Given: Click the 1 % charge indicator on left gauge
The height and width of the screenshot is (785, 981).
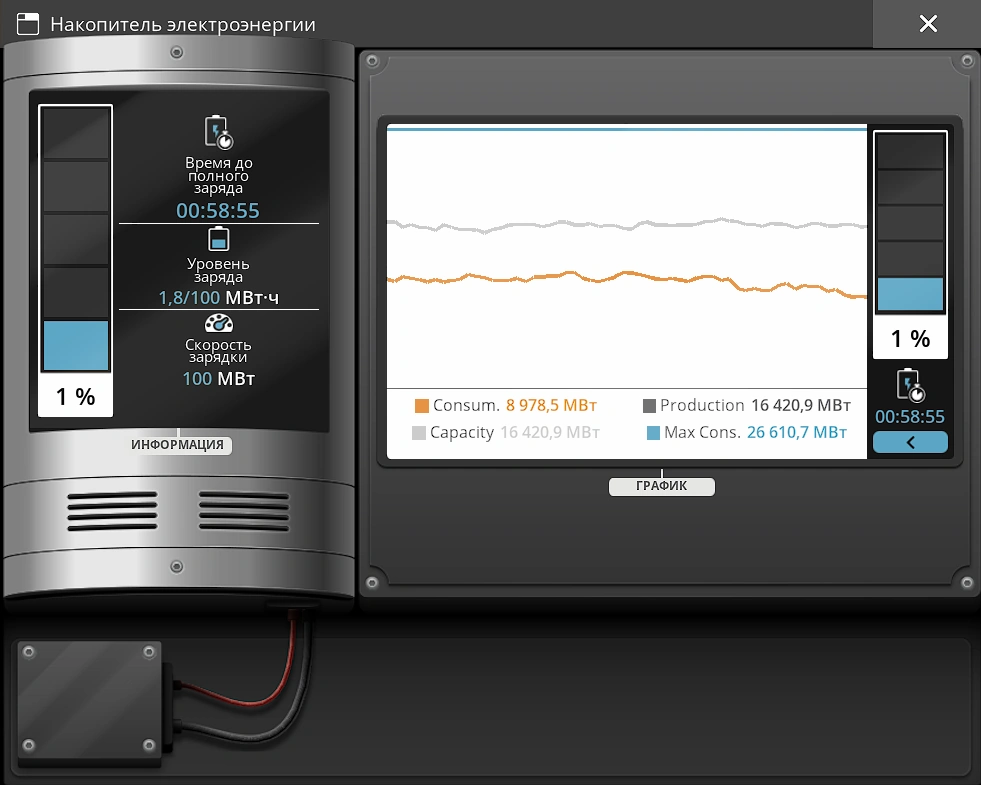Looking at the screenshot, I should 76,397.
